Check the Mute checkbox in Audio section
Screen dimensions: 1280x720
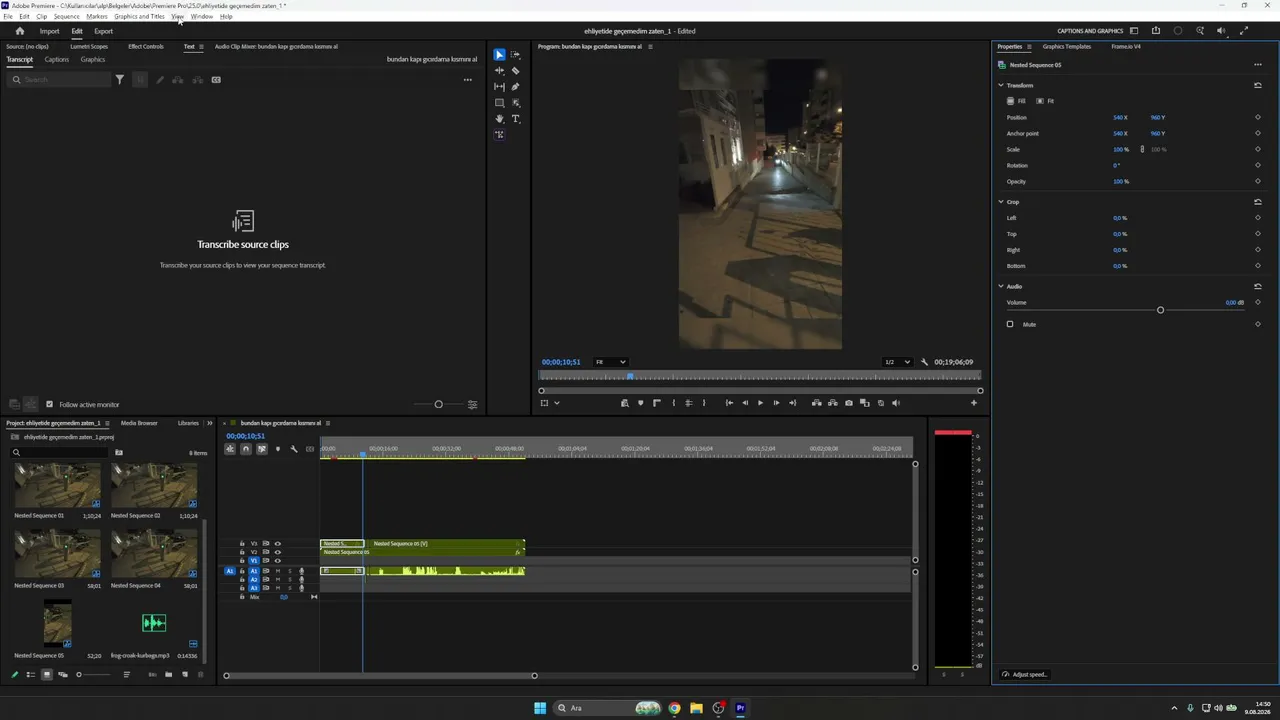(x=1010, y=324)
